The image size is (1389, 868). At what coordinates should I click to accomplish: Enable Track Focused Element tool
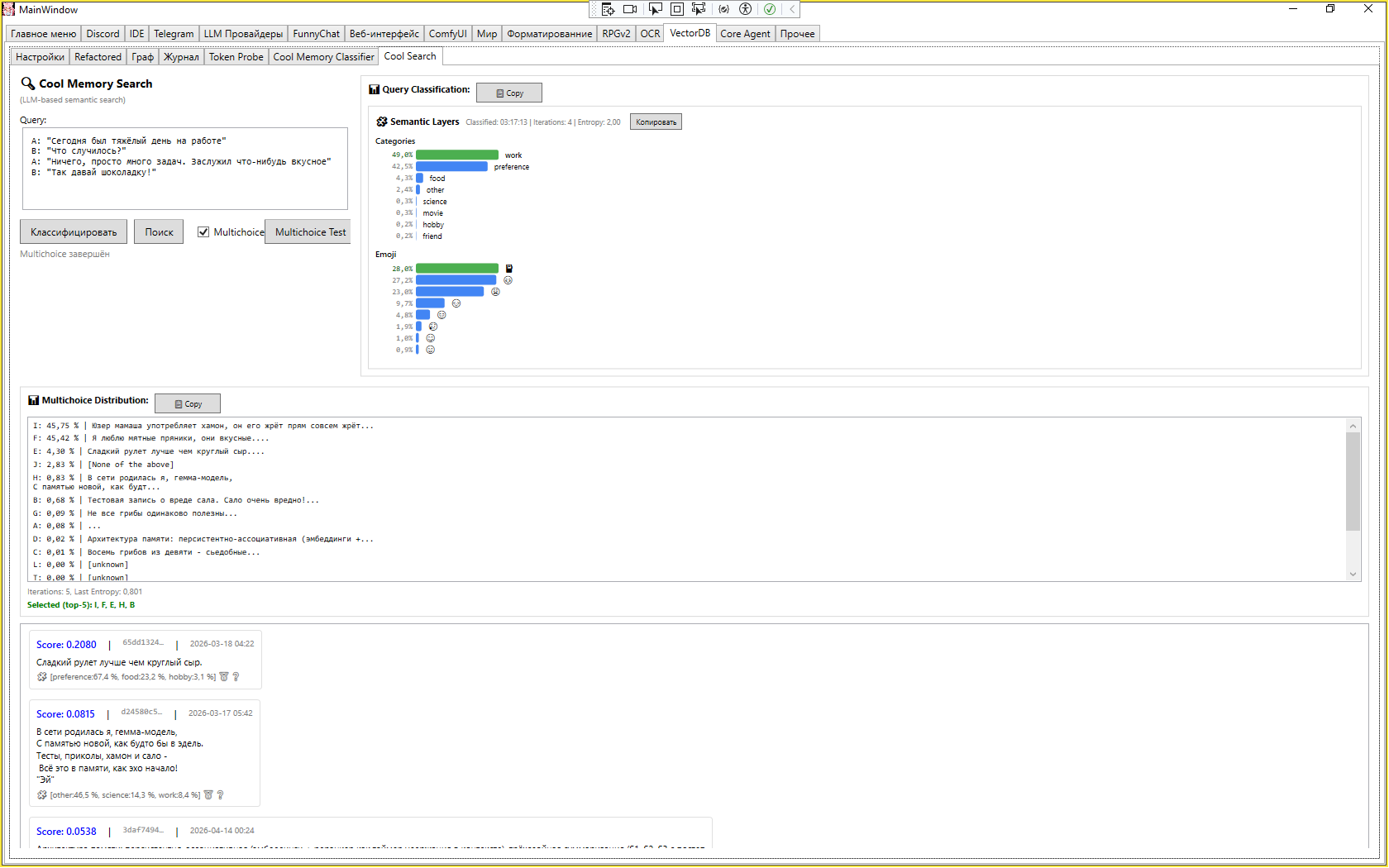(x=699, y=9)
